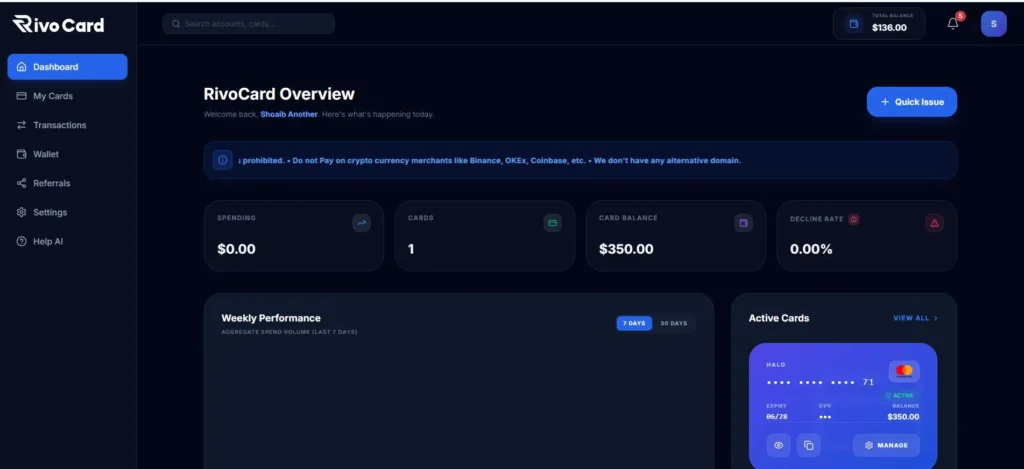Click the info icon in announcement banner
Image resolution: width=1024 pixels, height=469 pixels.
[x=223, y=160]
